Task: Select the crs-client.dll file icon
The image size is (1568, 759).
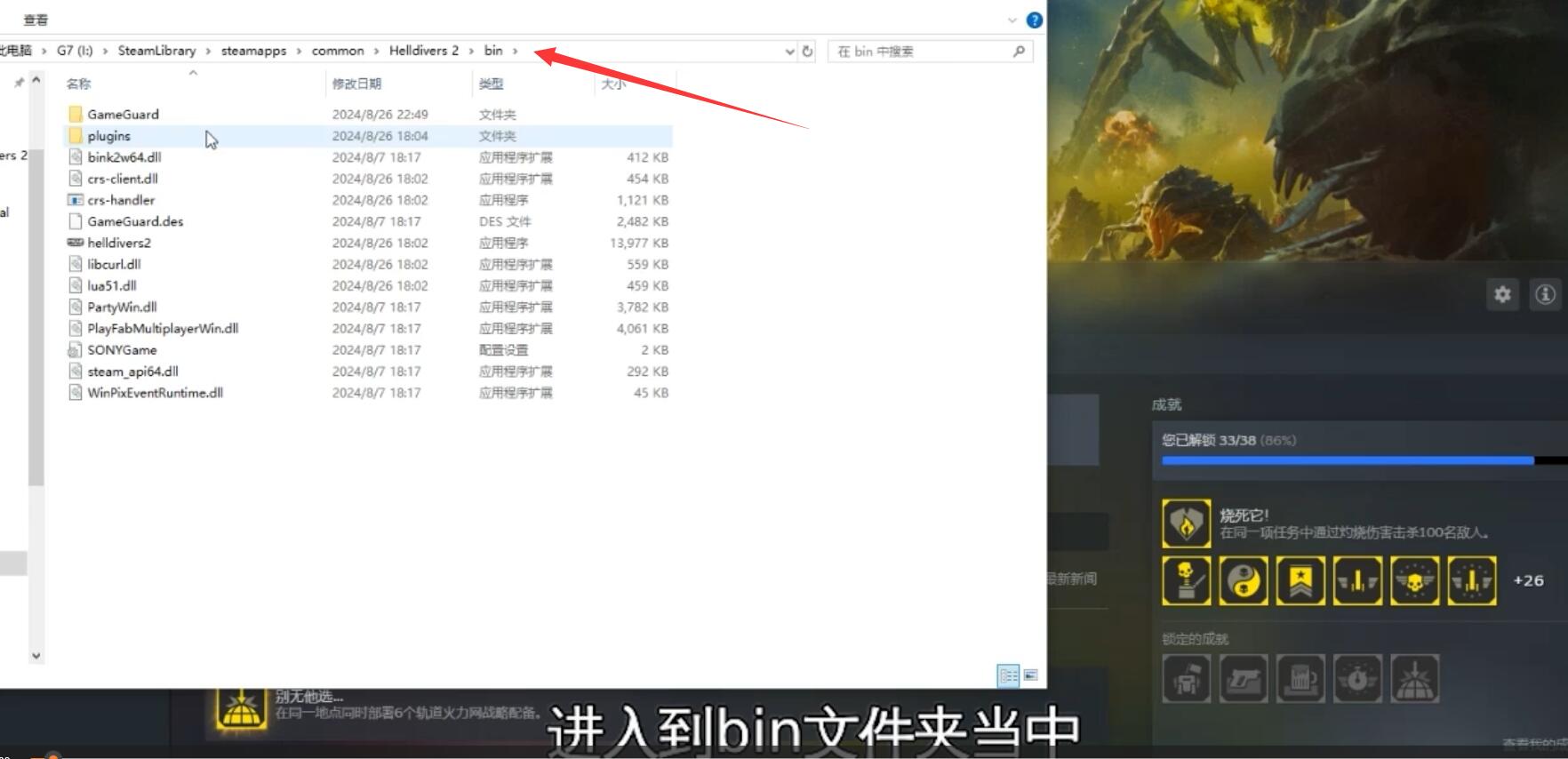Action: pos(76,179)
